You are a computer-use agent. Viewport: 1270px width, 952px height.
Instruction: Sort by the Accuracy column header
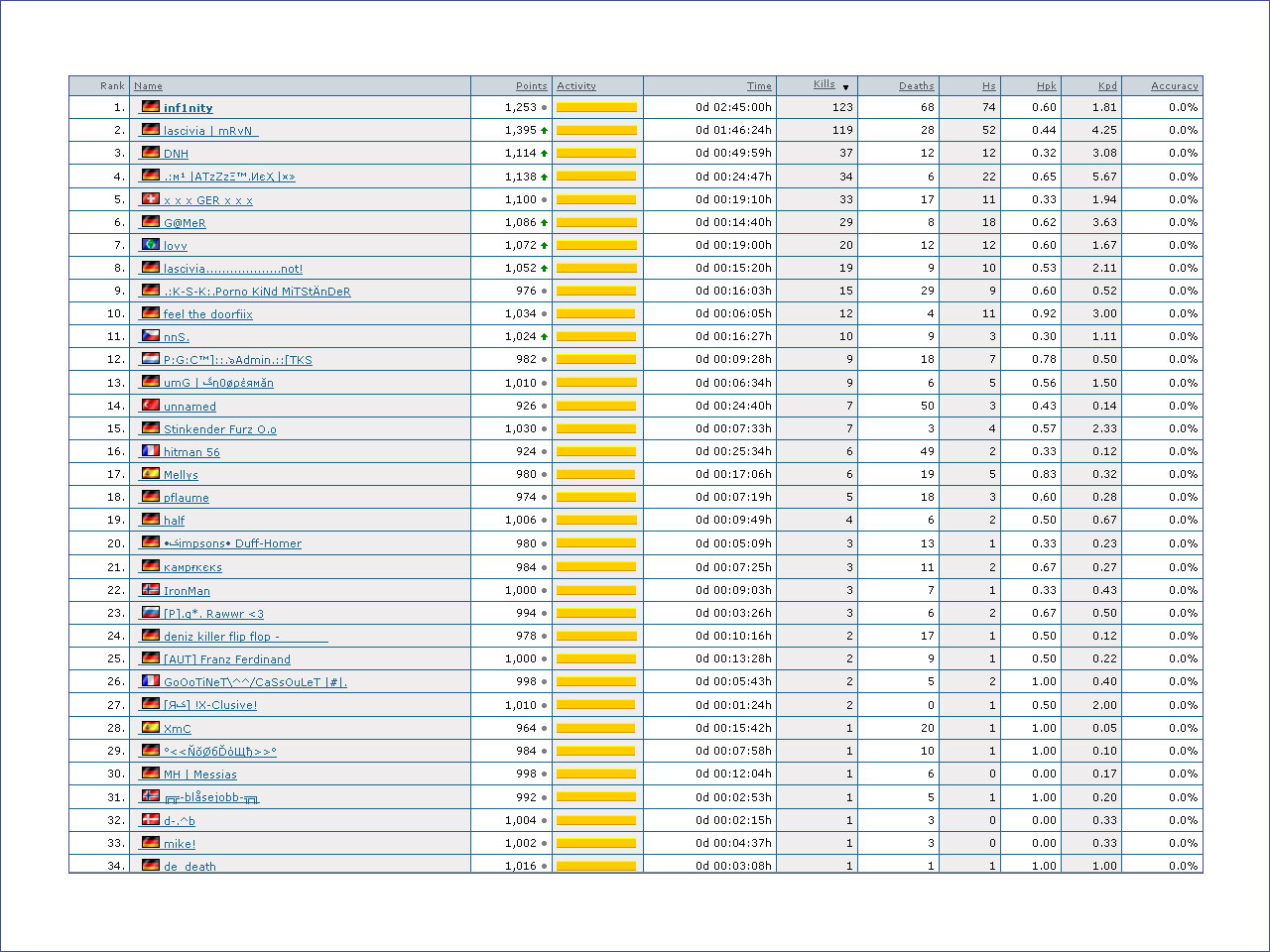pos(1174,86)
